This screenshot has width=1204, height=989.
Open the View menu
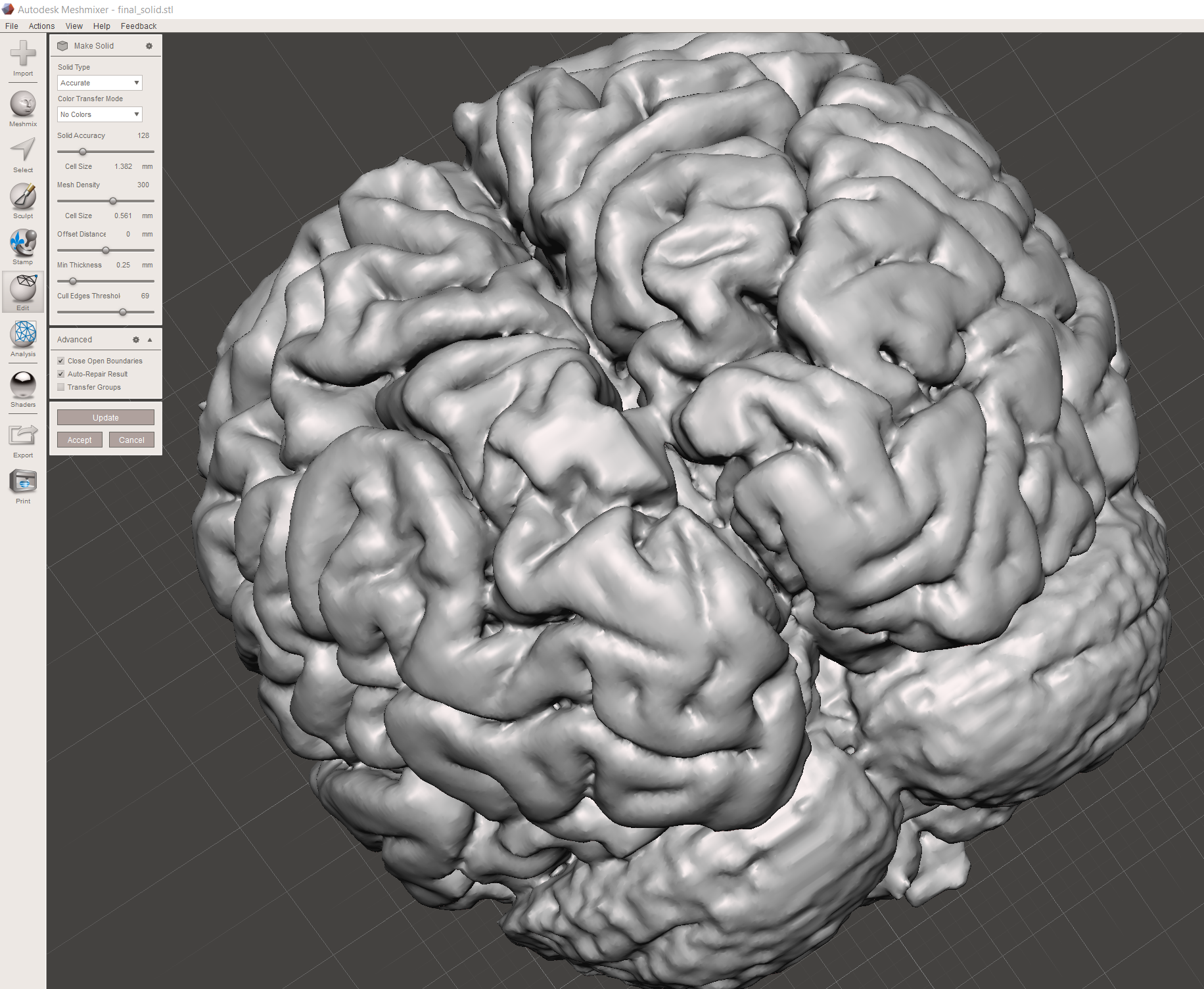[74, 26]
